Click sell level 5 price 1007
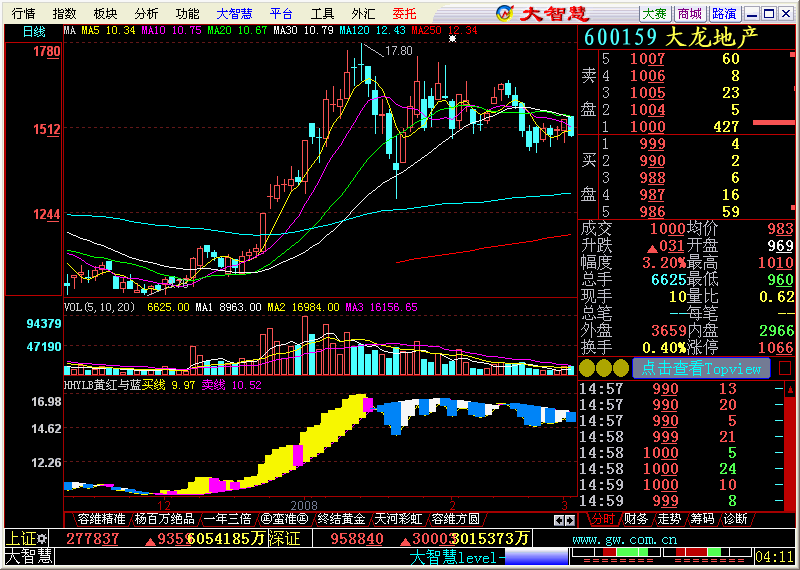Image resolution: width=800 pixels, height=570 pixels. (647, 59)
